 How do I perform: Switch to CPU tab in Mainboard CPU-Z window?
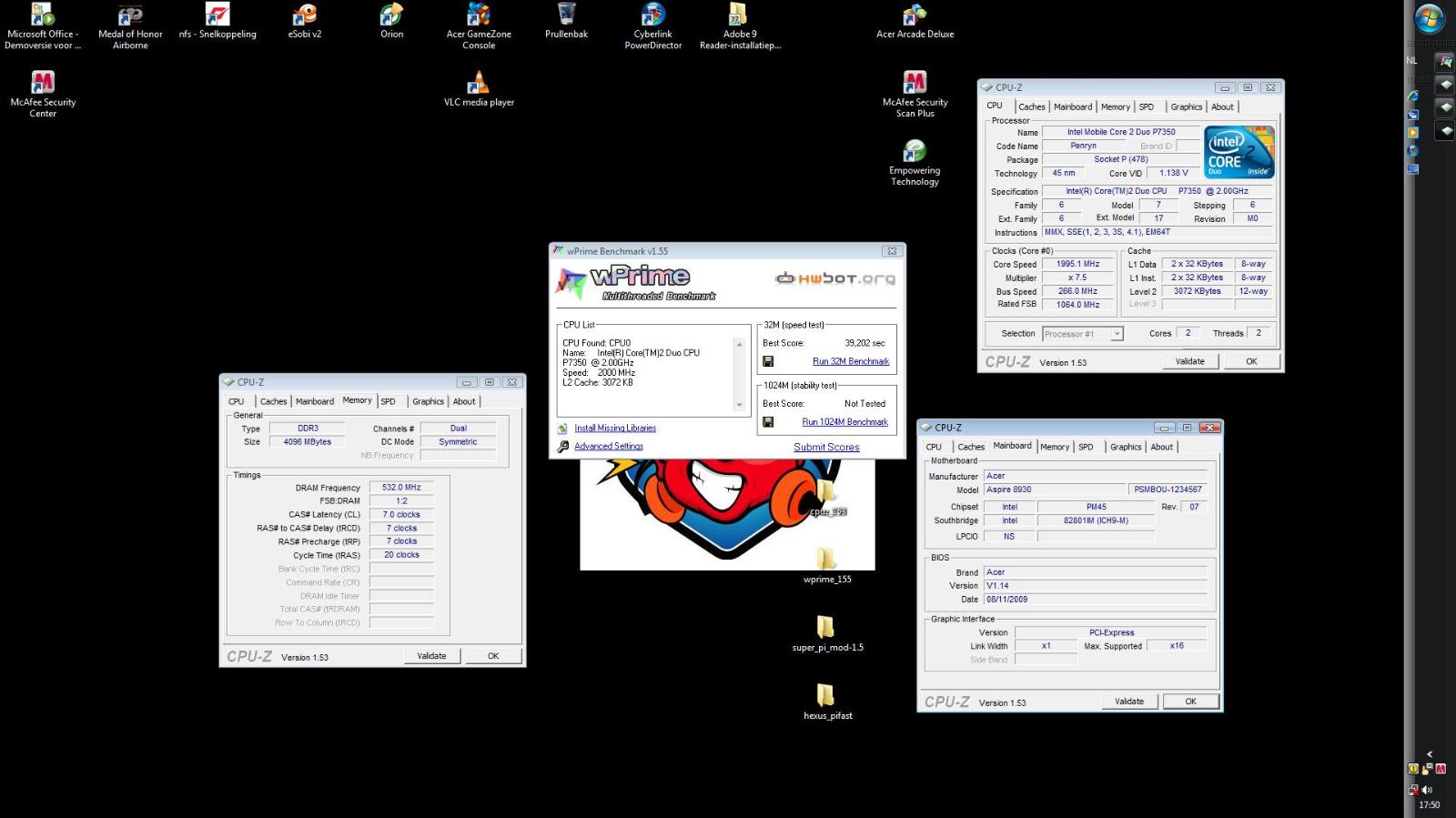coord(934,447)
